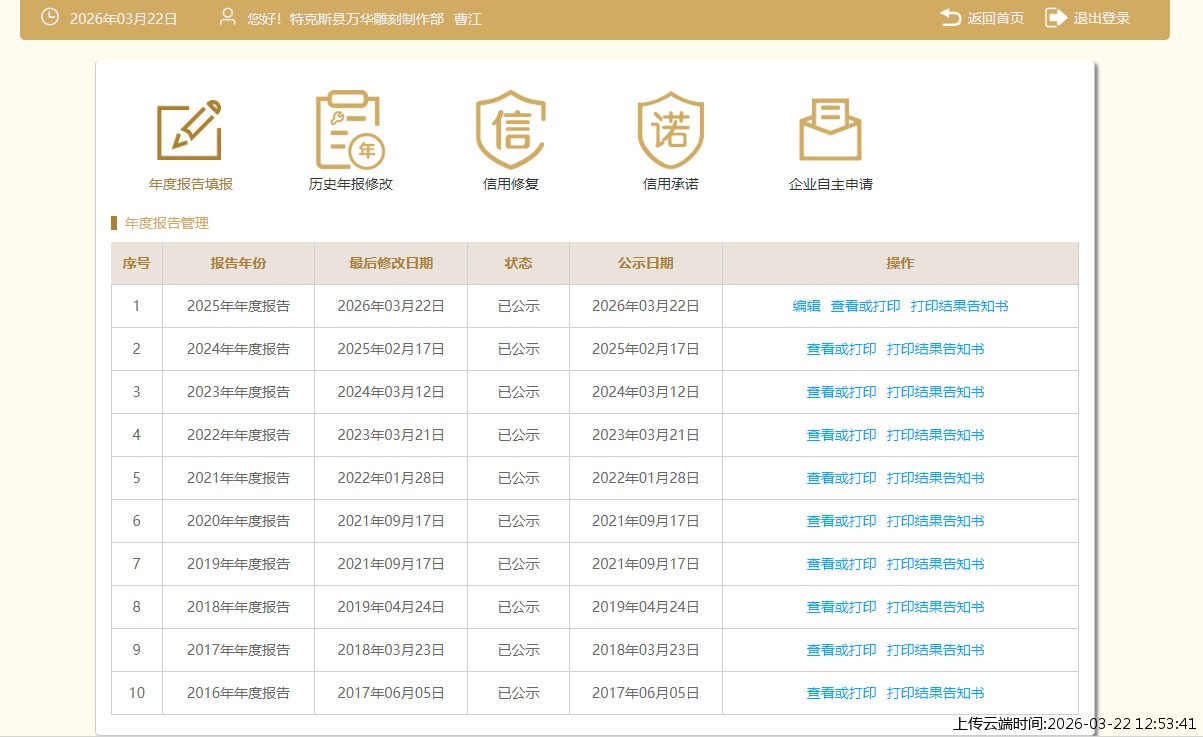Edit the 2025年年度报告 via 编辑 link
This screenshot has width=1203, height=737.
[806, 306]
